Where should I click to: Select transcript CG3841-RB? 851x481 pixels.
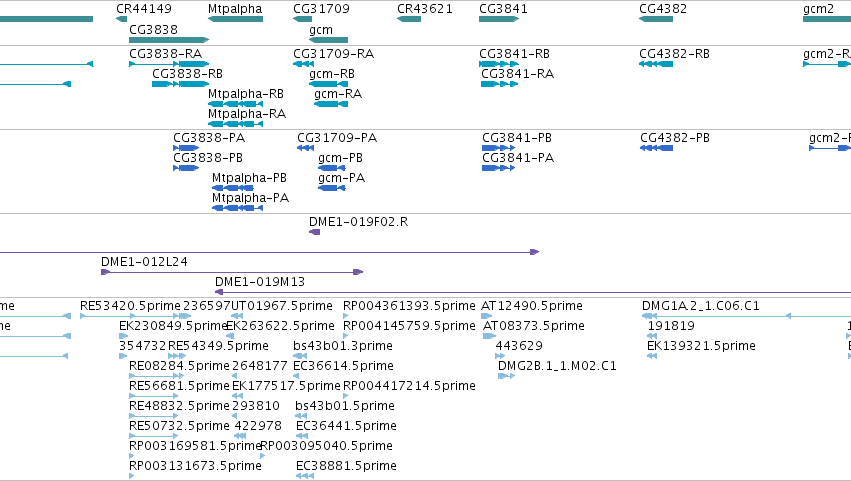[x=514, y=54]
